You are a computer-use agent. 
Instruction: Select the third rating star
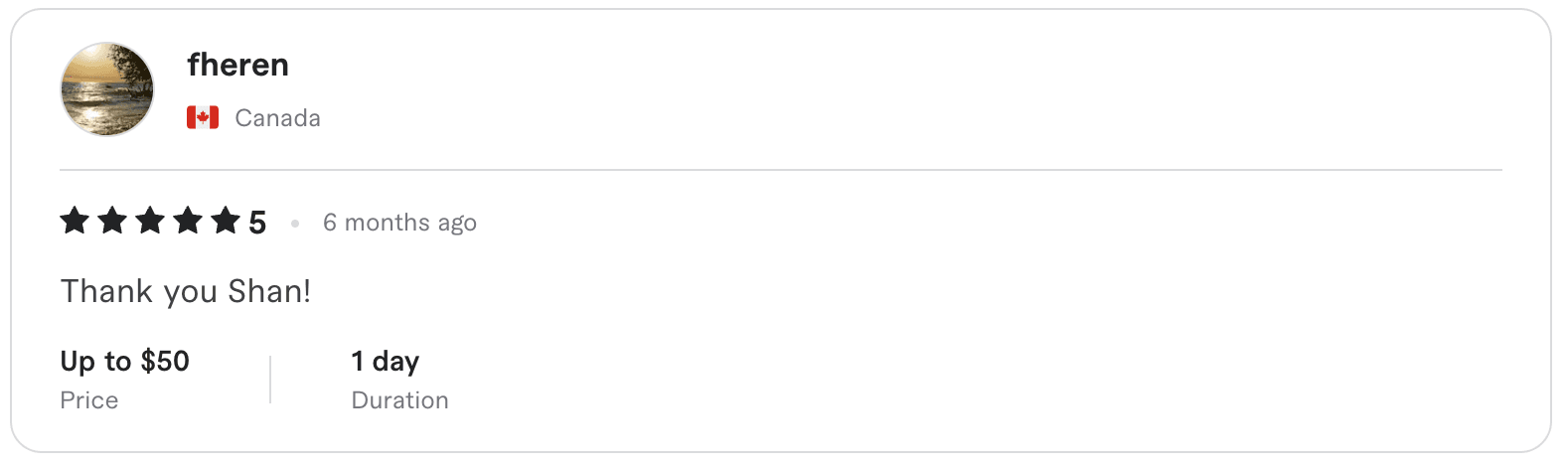(x=150, y=221)
